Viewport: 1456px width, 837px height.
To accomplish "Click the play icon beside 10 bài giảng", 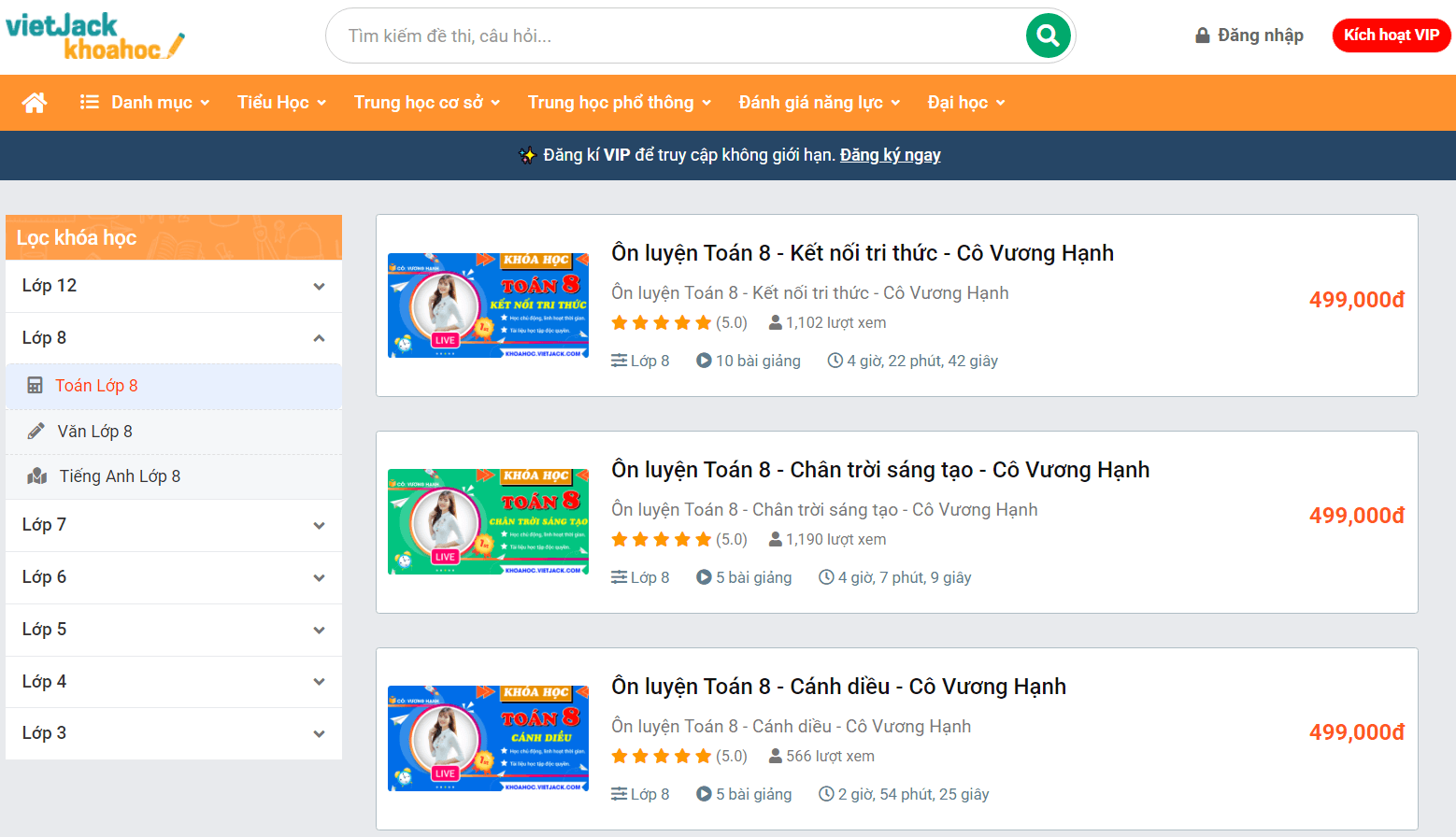I will point(704,361).
